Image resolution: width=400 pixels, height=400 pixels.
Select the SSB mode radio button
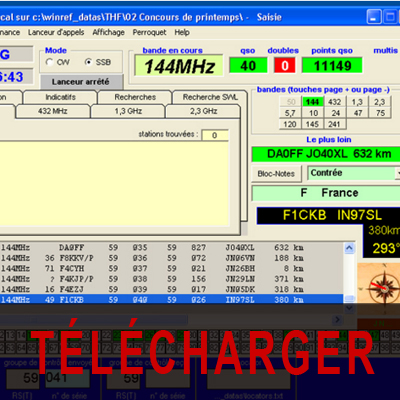point(88,62)
